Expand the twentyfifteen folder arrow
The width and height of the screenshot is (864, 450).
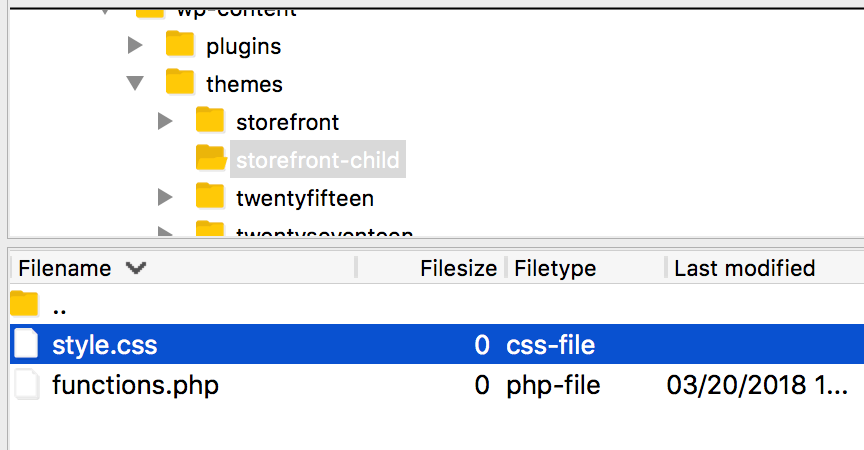pyautogui.click(x=166, y=197)
